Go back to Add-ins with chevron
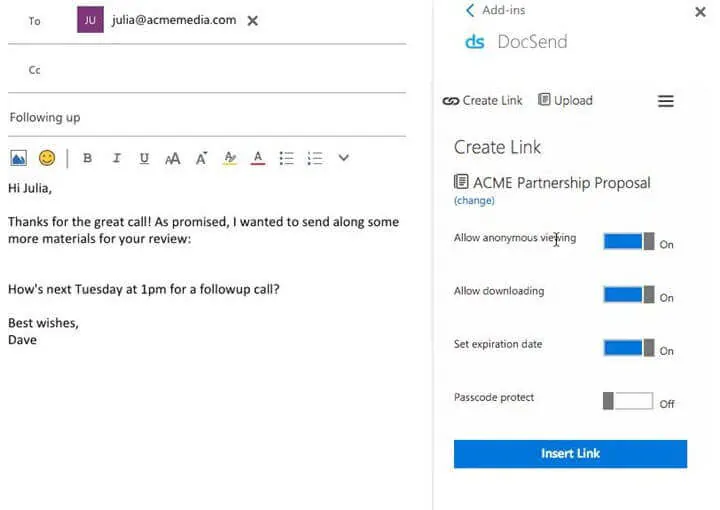This screenshot has height=510, width=720. coord(470,10)
